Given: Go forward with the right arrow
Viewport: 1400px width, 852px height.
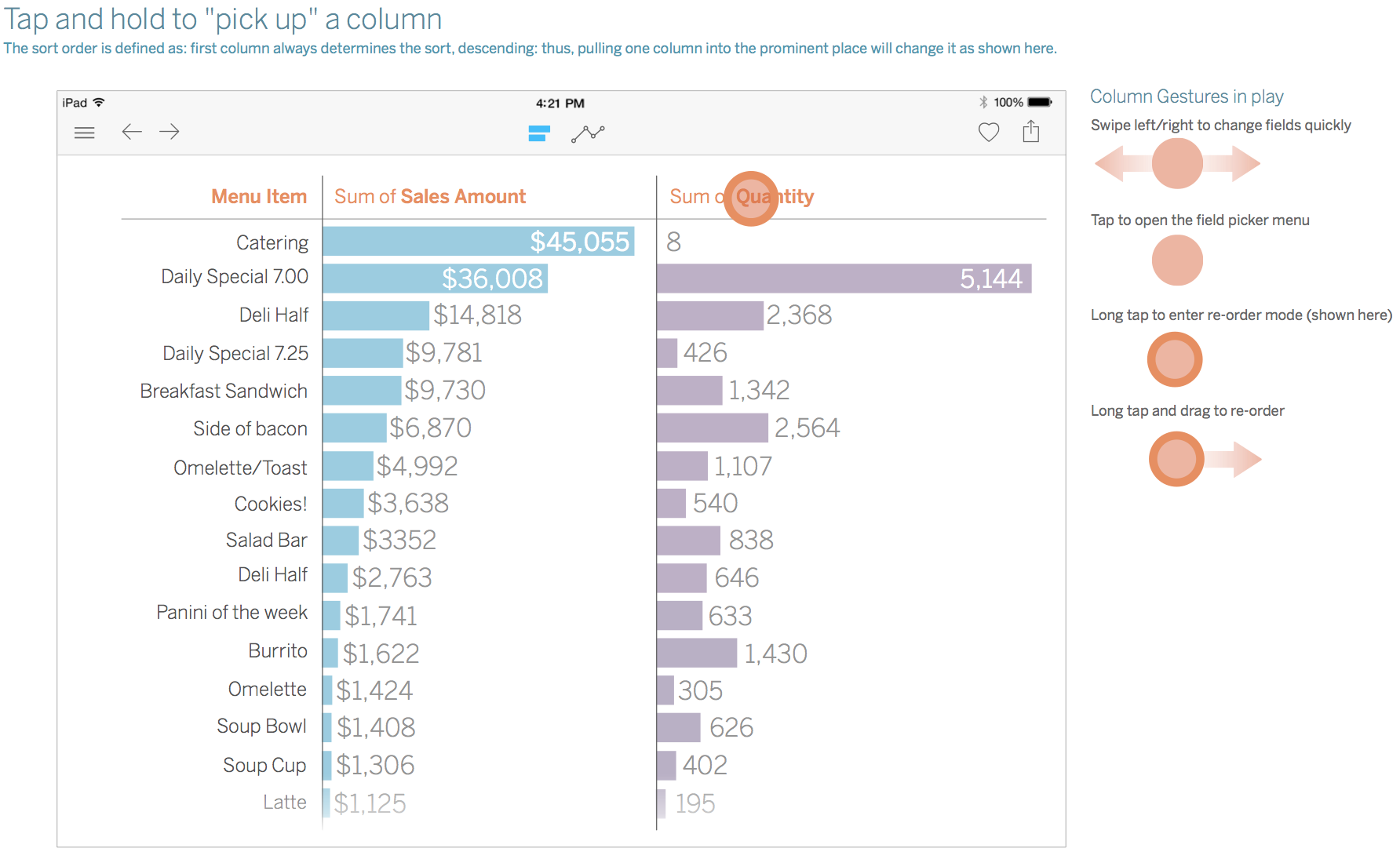Looking at the screenshot, I should (x=170, y=132).
